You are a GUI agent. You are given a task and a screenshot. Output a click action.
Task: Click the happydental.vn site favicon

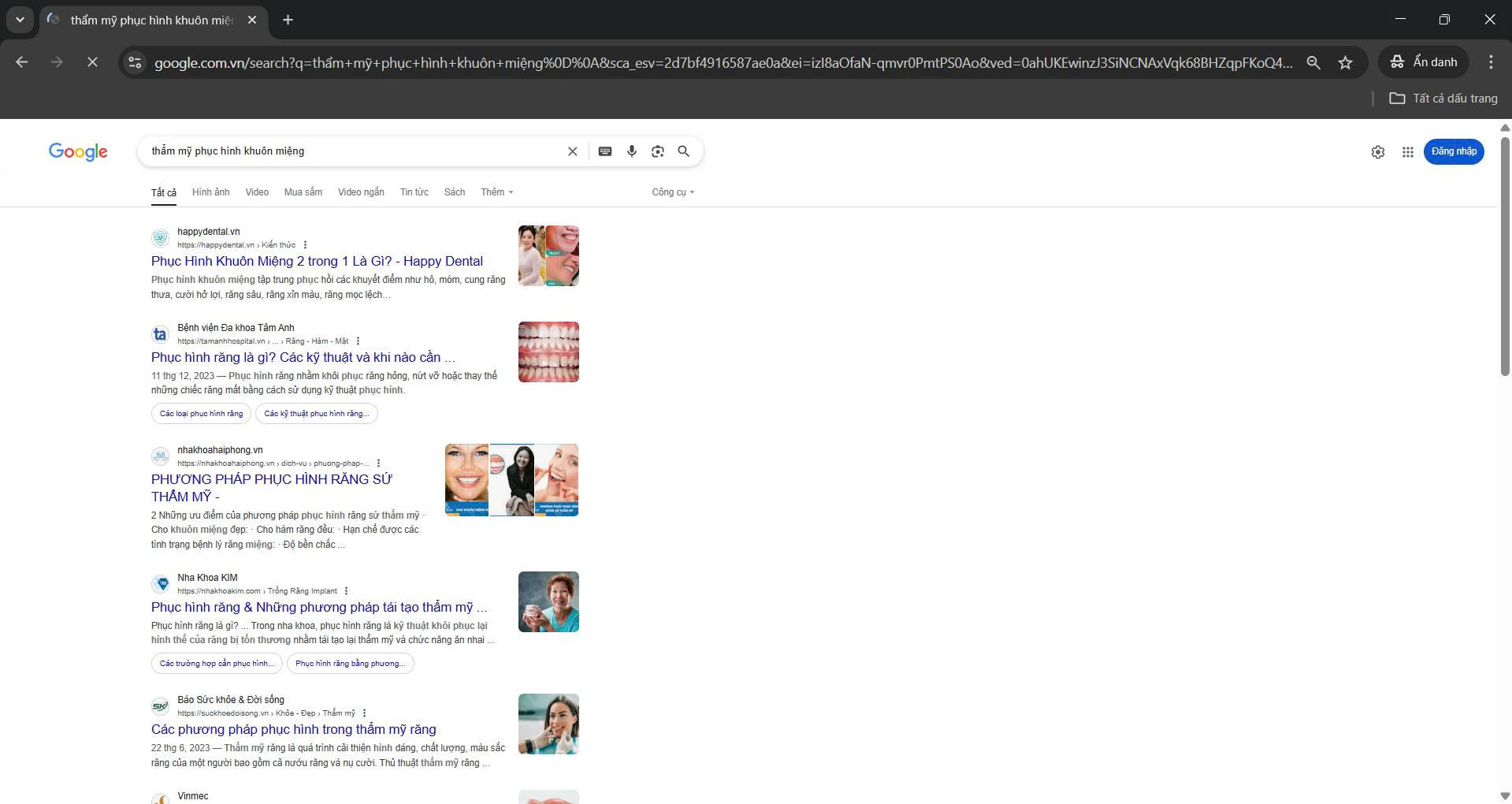click(x=160, y=238)
